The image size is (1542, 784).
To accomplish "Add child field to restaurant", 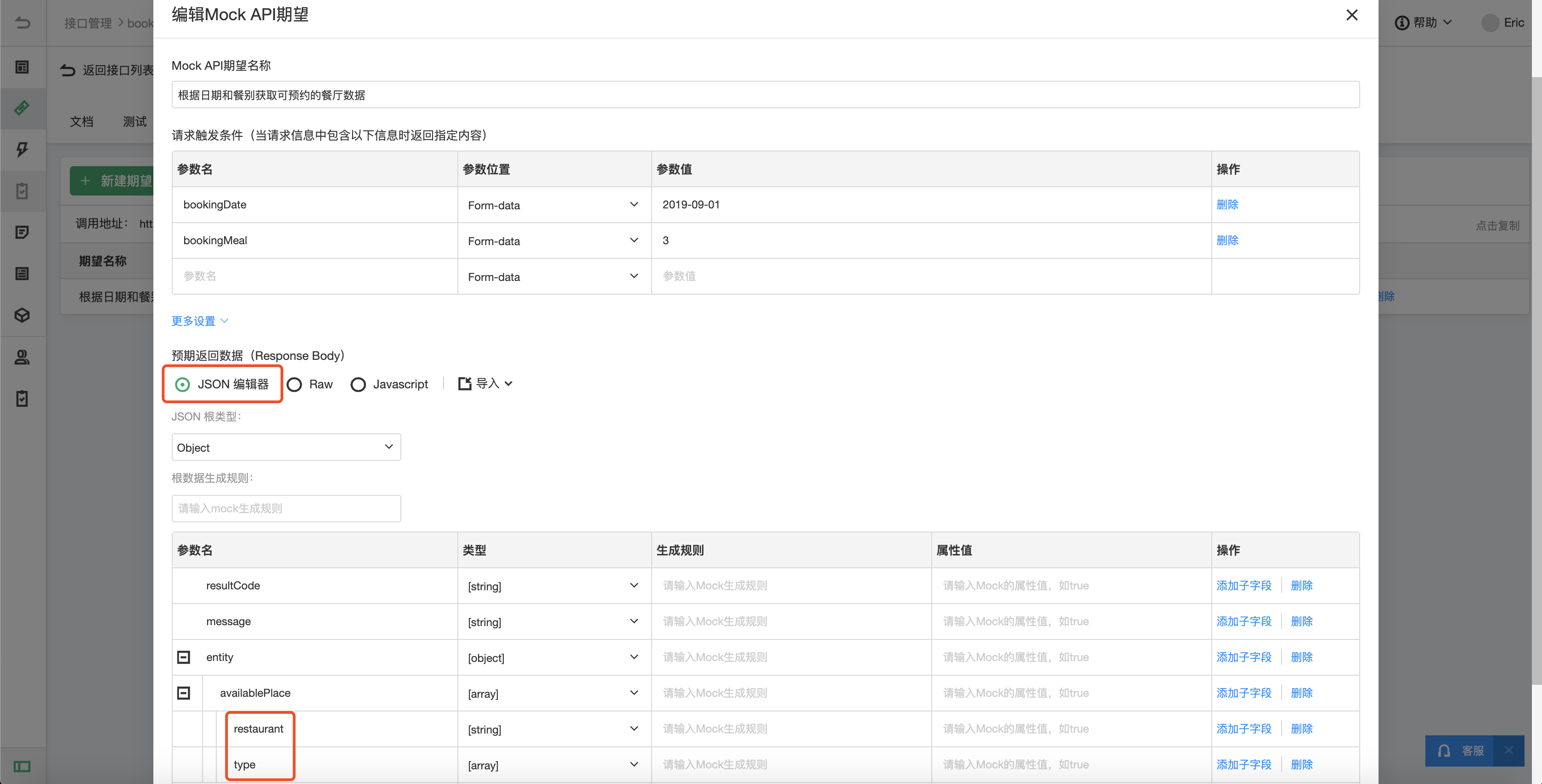I will (x=1244, y=729).
